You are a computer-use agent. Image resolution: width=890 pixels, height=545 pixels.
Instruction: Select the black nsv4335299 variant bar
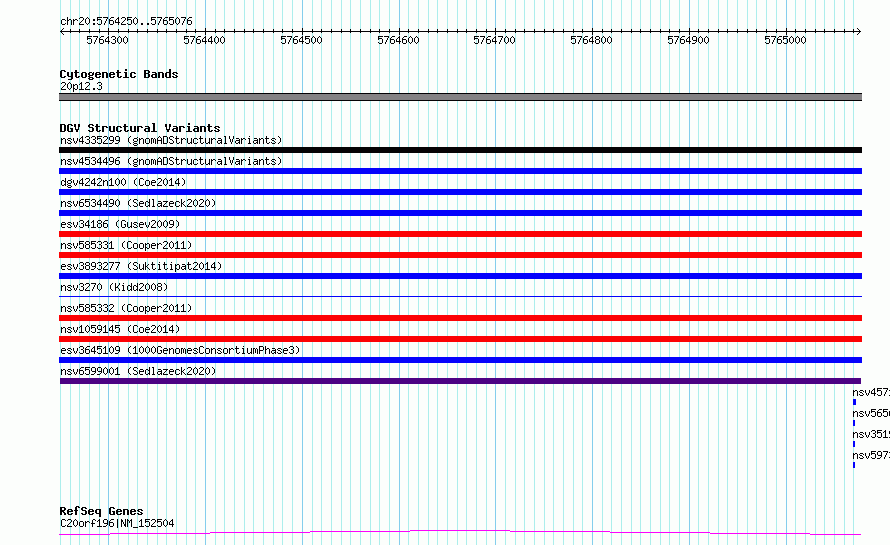pos(460,150)
